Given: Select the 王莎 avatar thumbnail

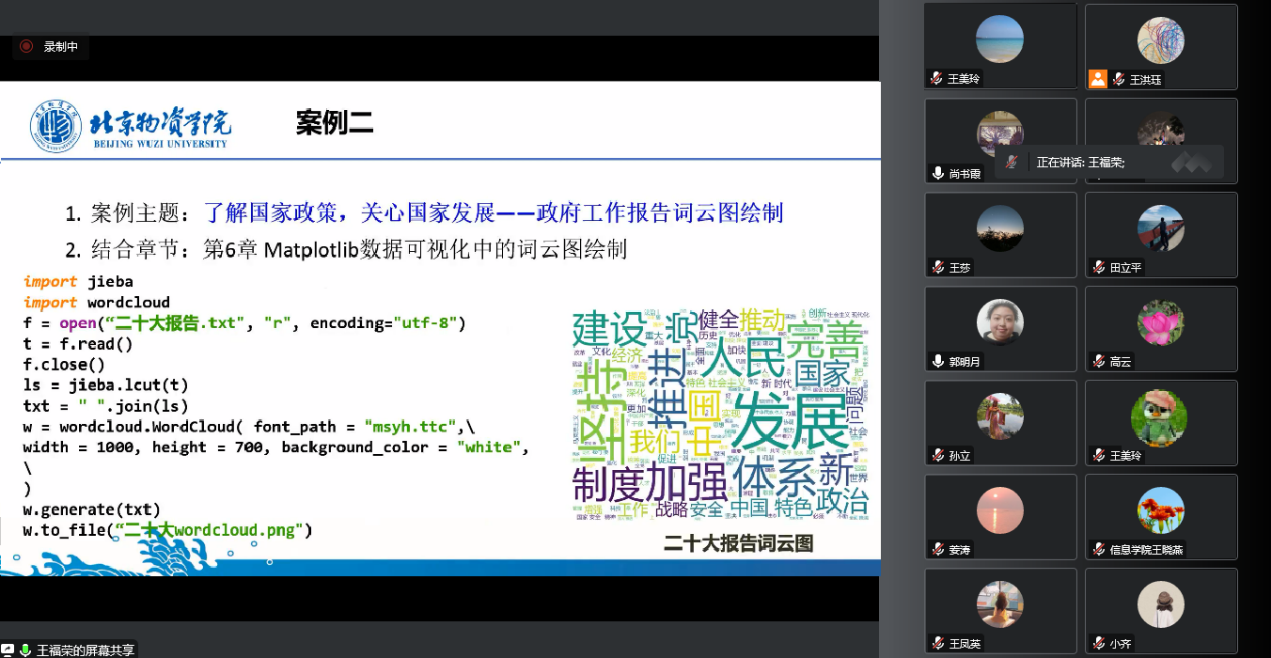Looking at the screenshot, I should [1000, 229].
